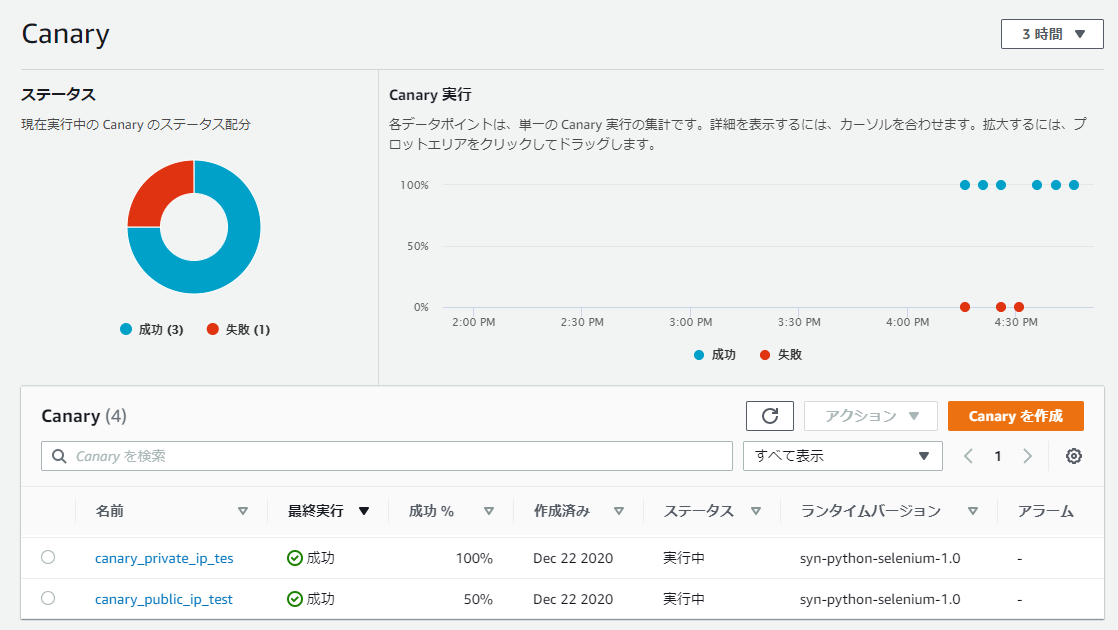Click the アラーム column header
The width and height of the screenshot is (1118, 630).
tap(1045, 511)
